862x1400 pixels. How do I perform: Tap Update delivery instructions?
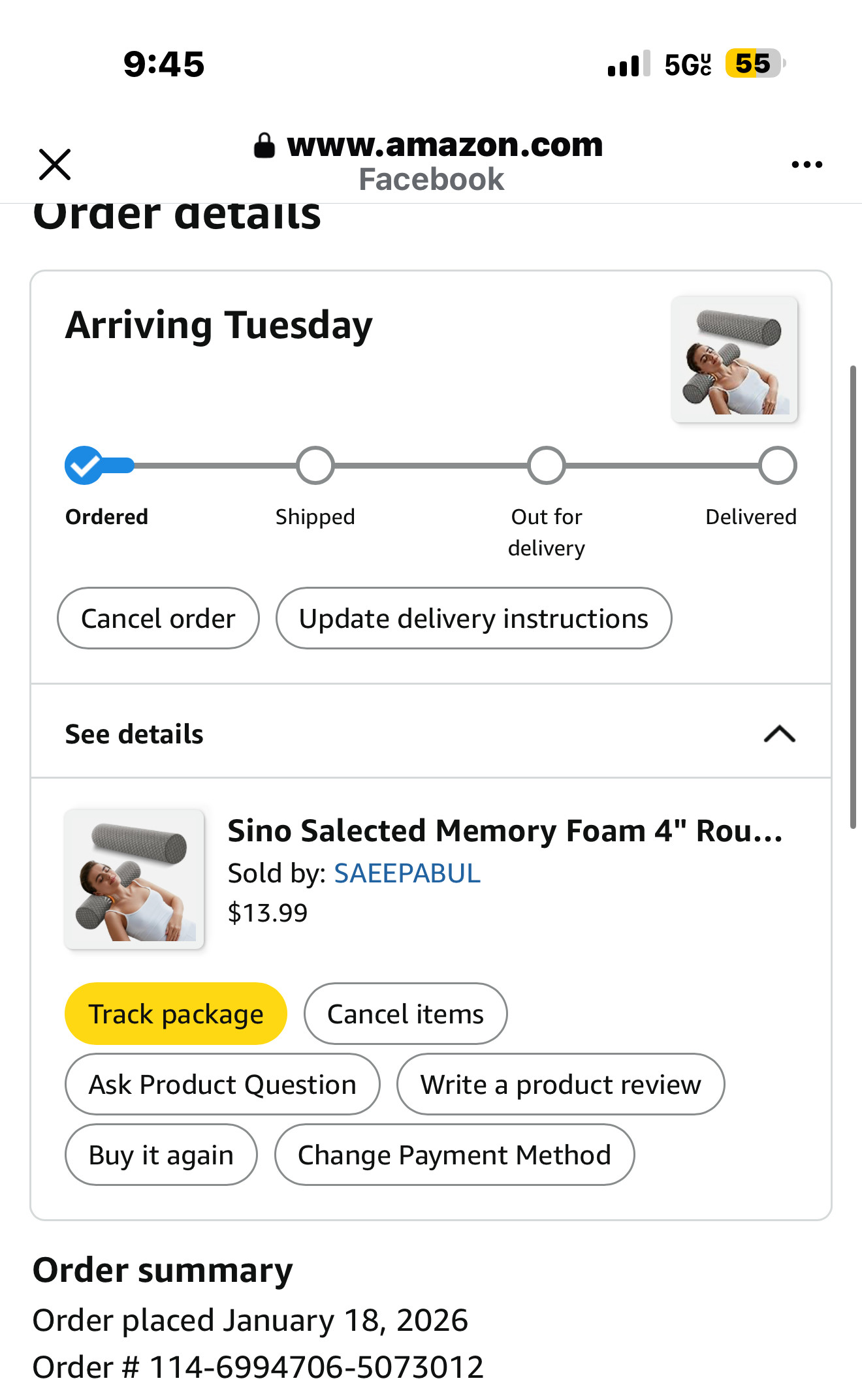(473, 619)
